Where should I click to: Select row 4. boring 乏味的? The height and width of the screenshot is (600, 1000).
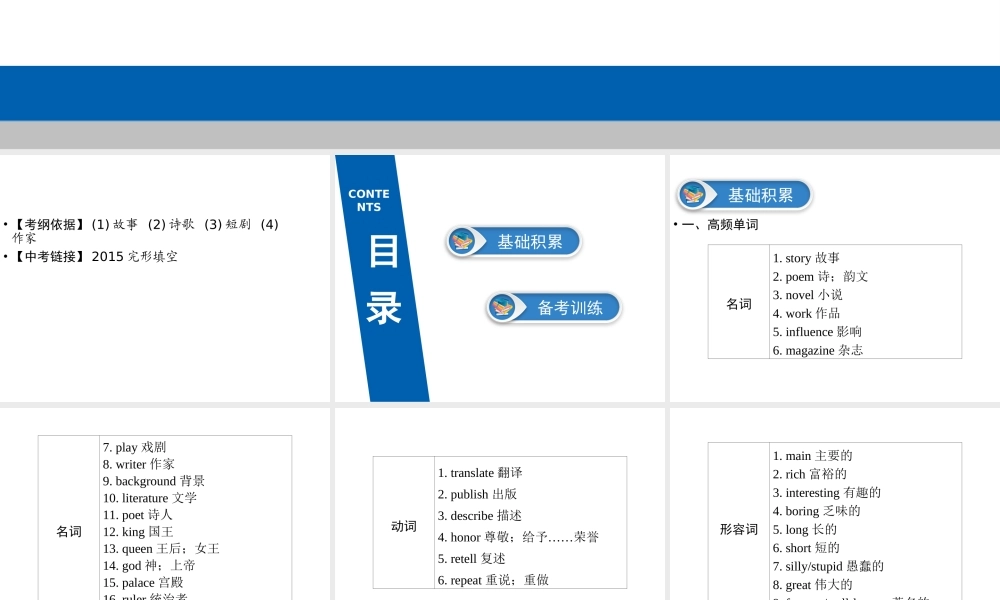coord(816,511)
